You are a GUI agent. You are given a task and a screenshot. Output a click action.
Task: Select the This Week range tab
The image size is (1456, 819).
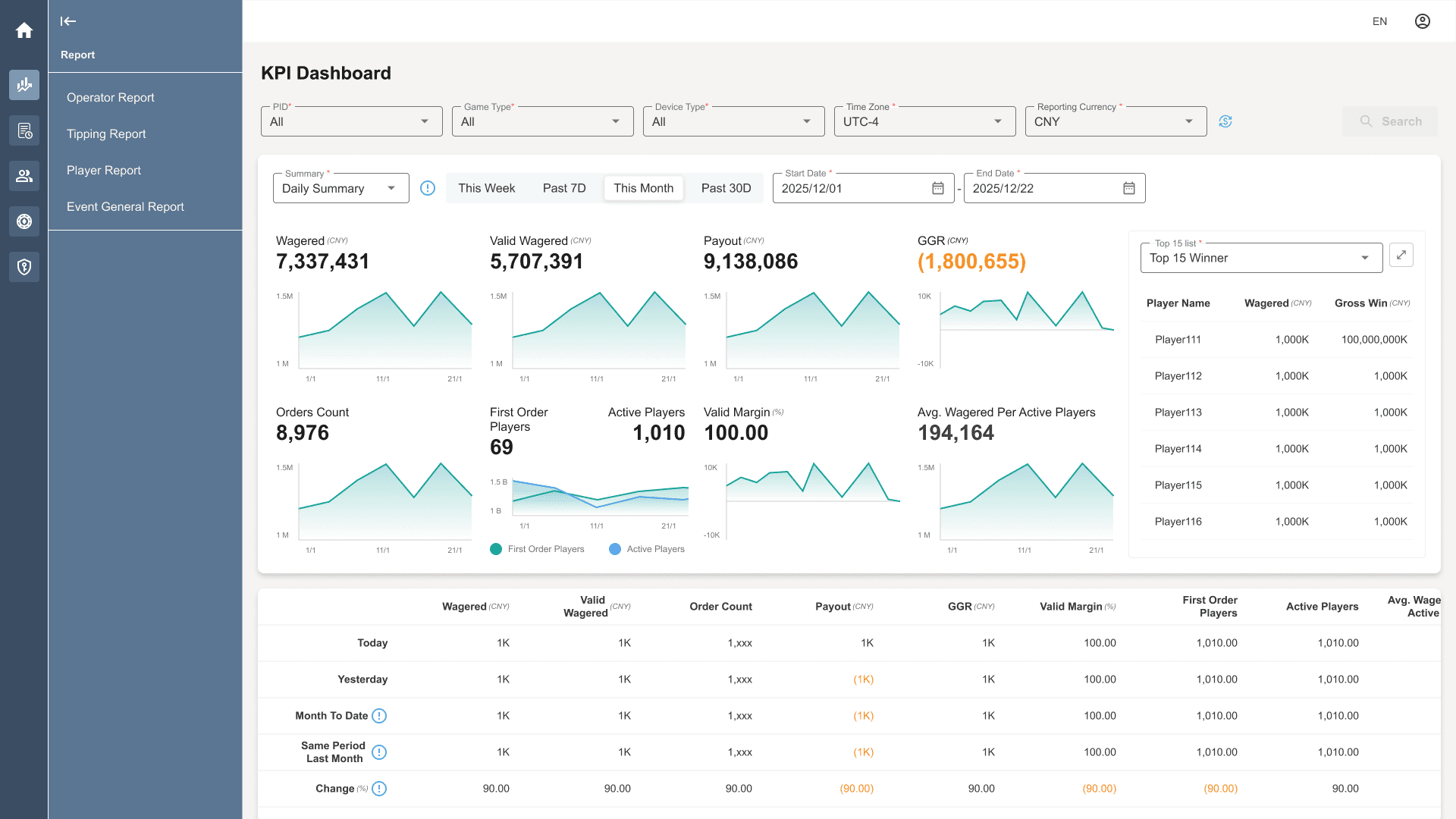487,188
